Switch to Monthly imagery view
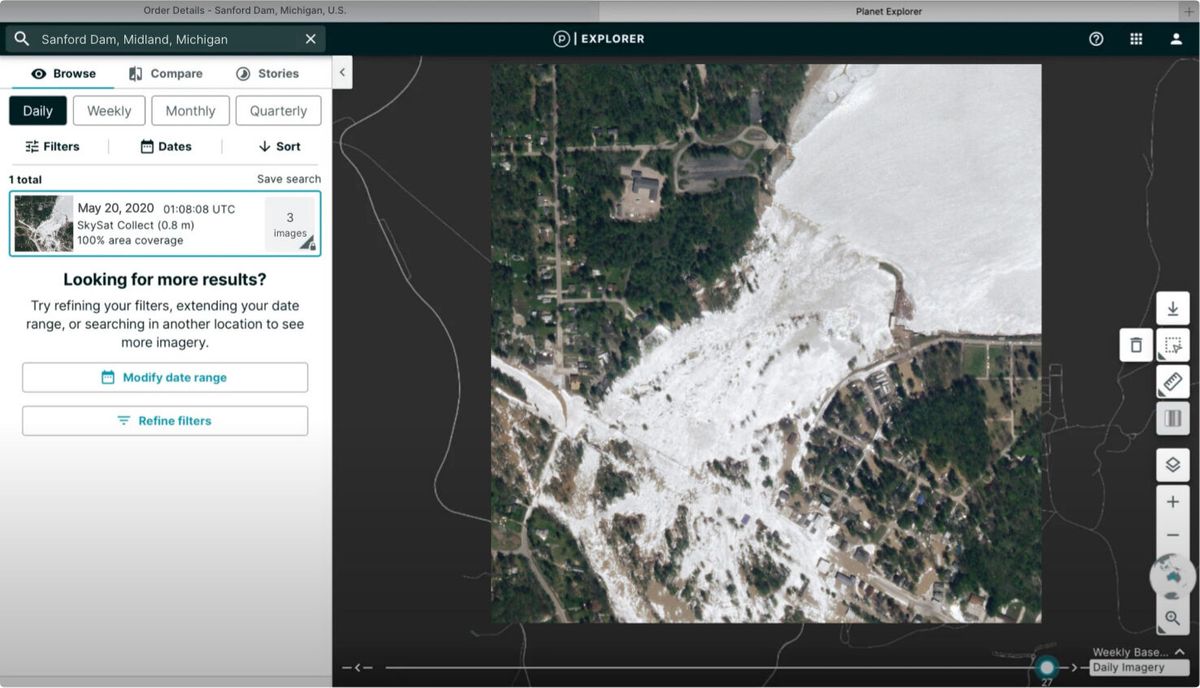 point(190,110)
